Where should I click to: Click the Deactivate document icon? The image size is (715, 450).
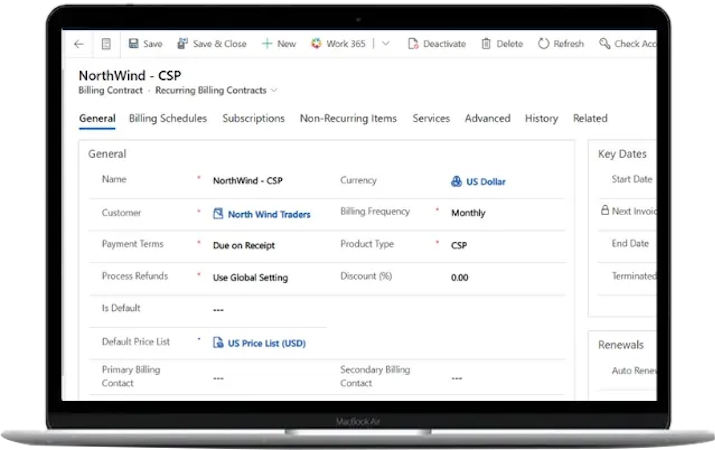[x=413, y=44]
